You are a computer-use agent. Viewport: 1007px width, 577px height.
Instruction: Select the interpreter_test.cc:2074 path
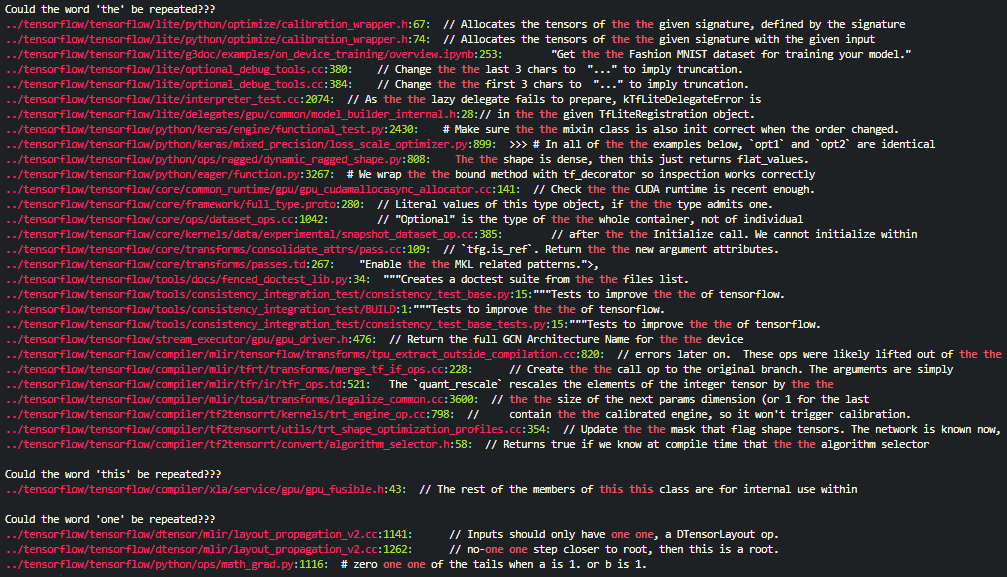point(169,99)
